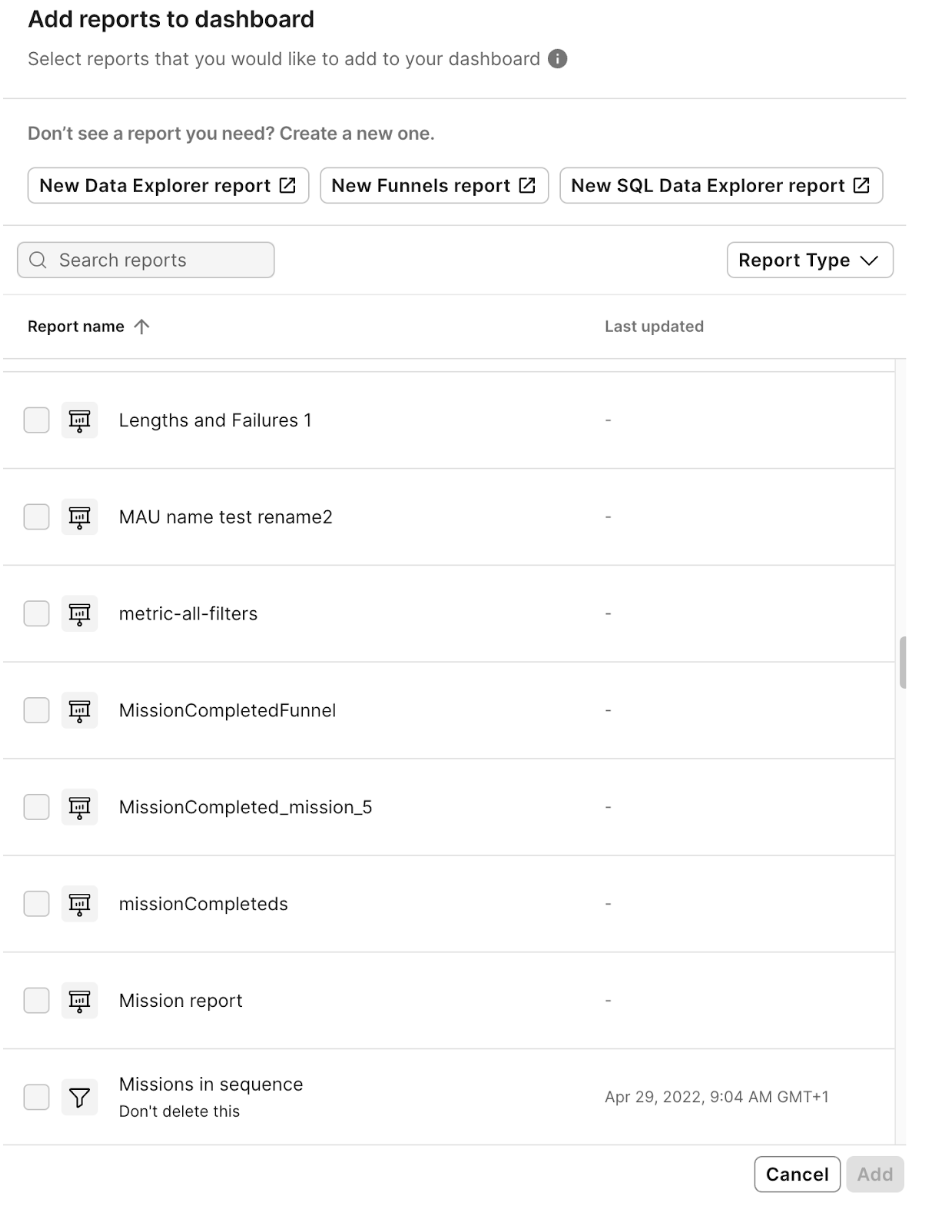This screenshot has width=942, height=1222.
Task: Open the Report Type dropdown
Action: coord(809,260)
